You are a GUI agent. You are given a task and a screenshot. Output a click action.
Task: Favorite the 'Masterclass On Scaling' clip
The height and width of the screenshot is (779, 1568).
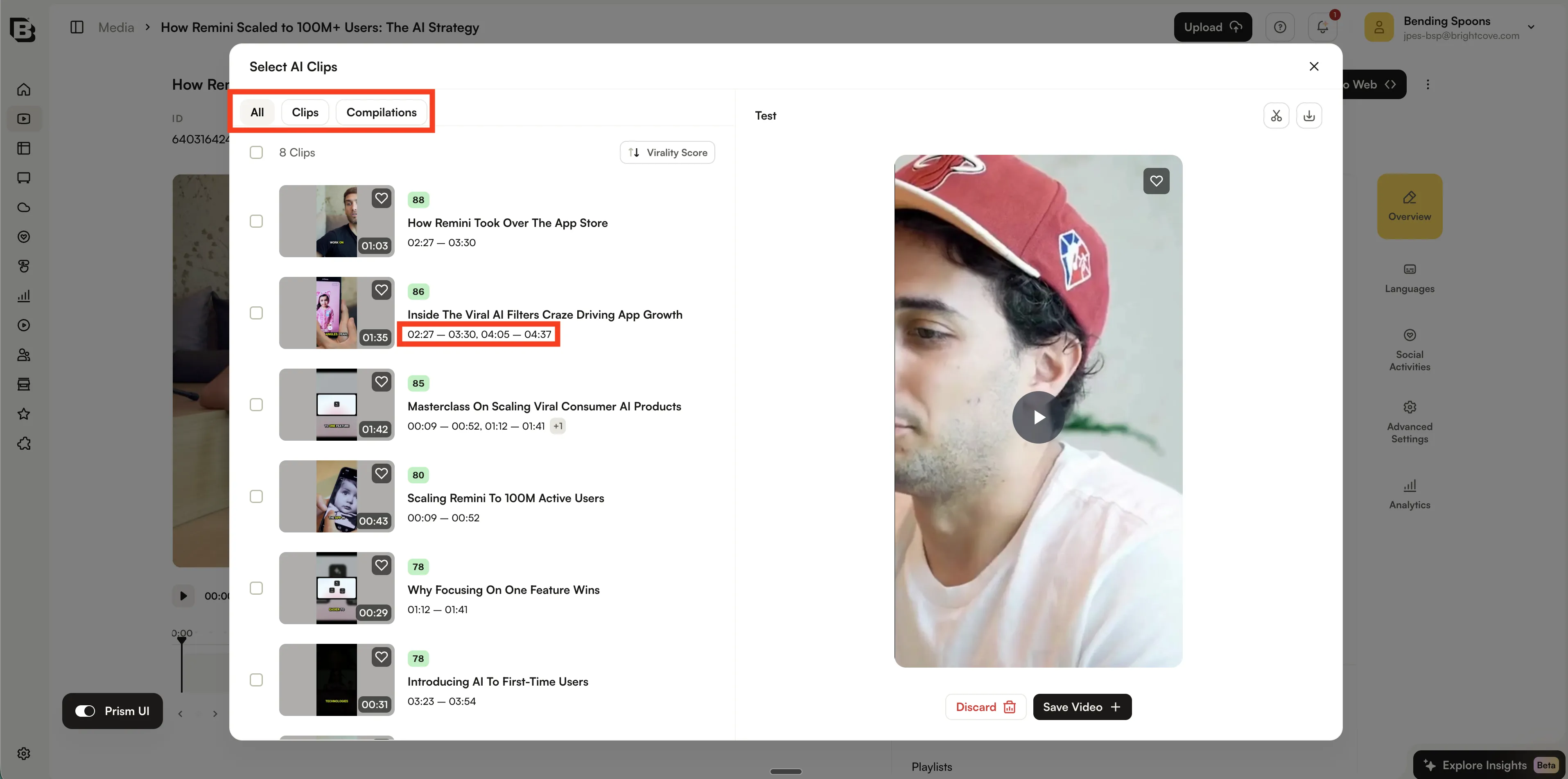click(382, 382)
